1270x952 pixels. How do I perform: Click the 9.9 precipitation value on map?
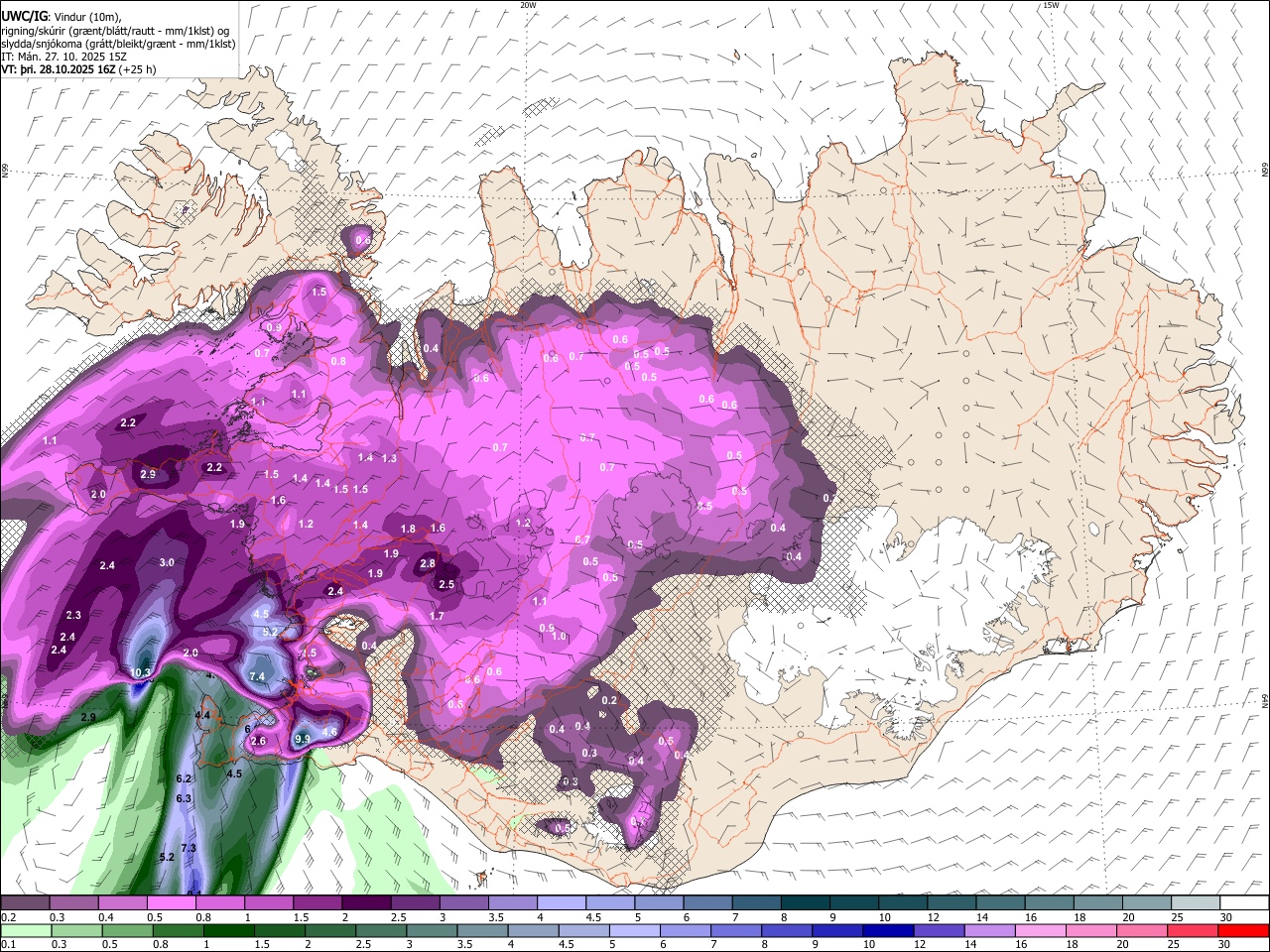point(304,739)
